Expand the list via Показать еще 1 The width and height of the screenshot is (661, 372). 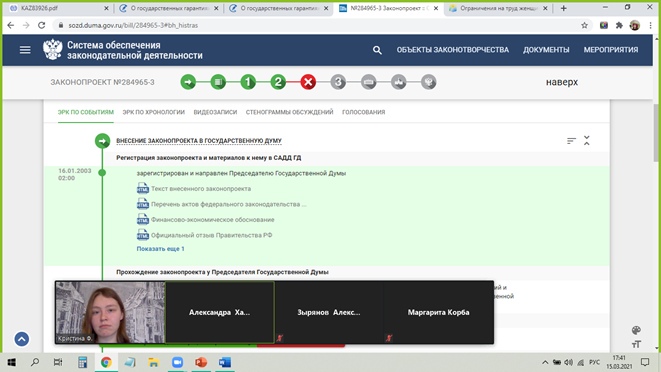(160, 249)
